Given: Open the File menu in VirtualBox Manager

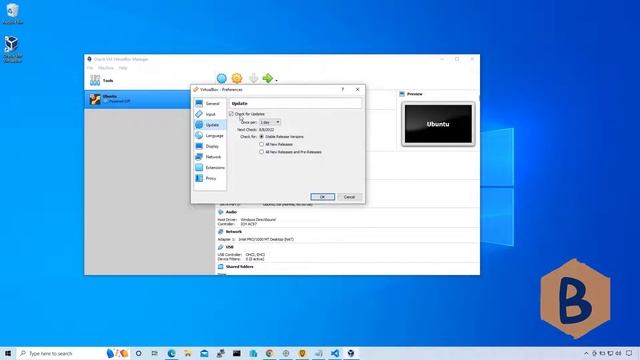Looking at the screenshot, I should [x=90, y=68].
